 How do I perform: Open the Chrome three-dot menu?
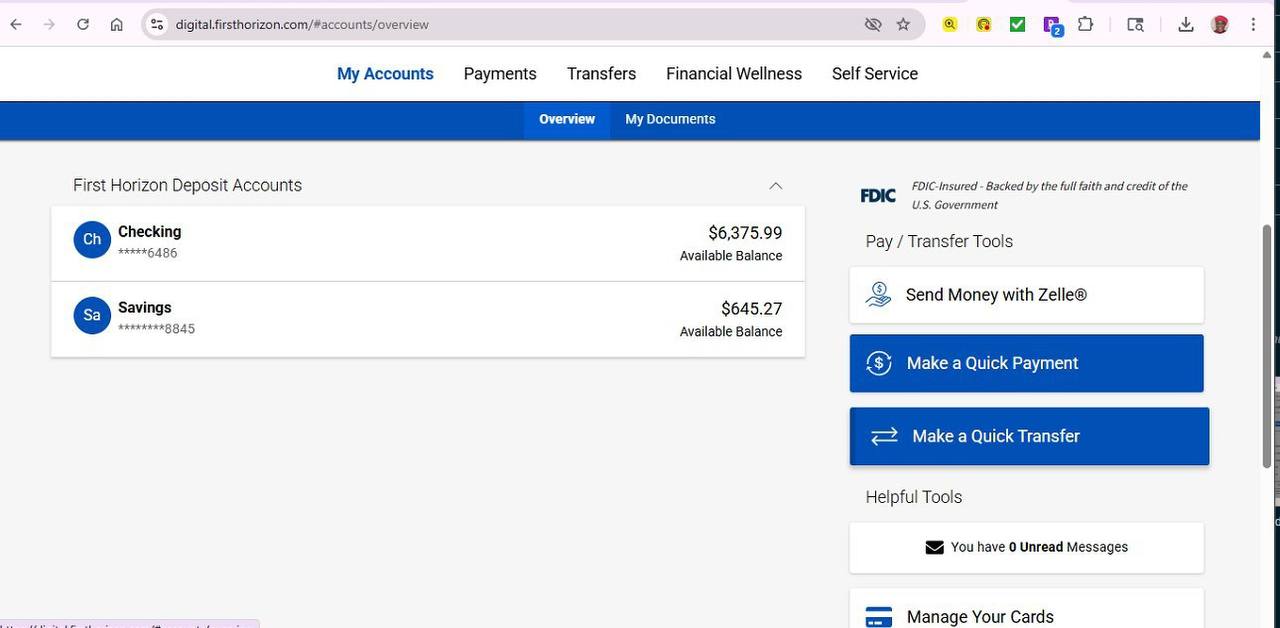[x=1253, y=24]
